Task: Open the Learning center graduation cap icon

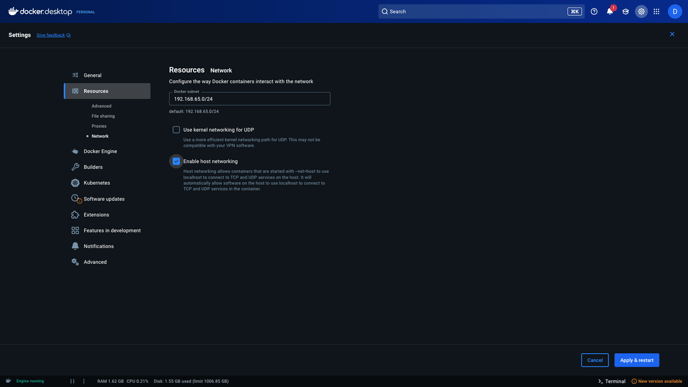Action: point(626,12)
